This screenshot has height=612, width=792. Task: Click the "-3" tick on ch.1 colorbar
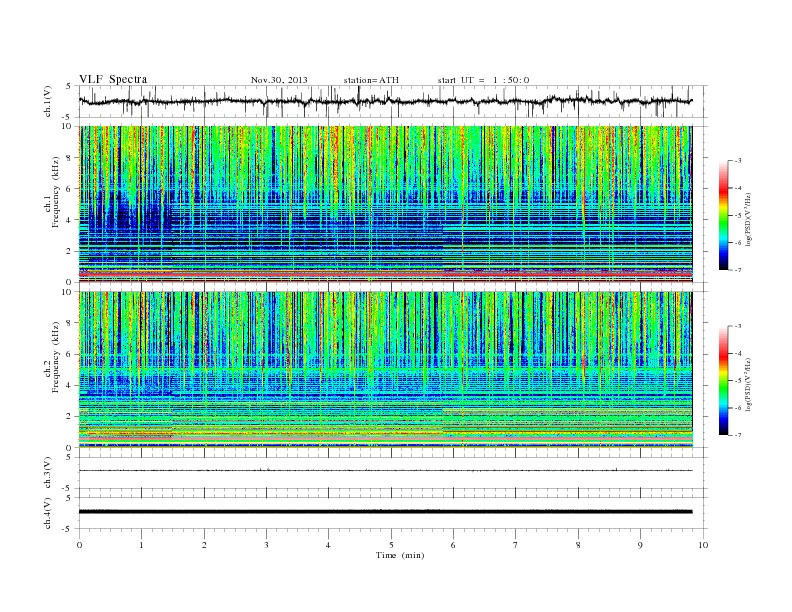738,161
